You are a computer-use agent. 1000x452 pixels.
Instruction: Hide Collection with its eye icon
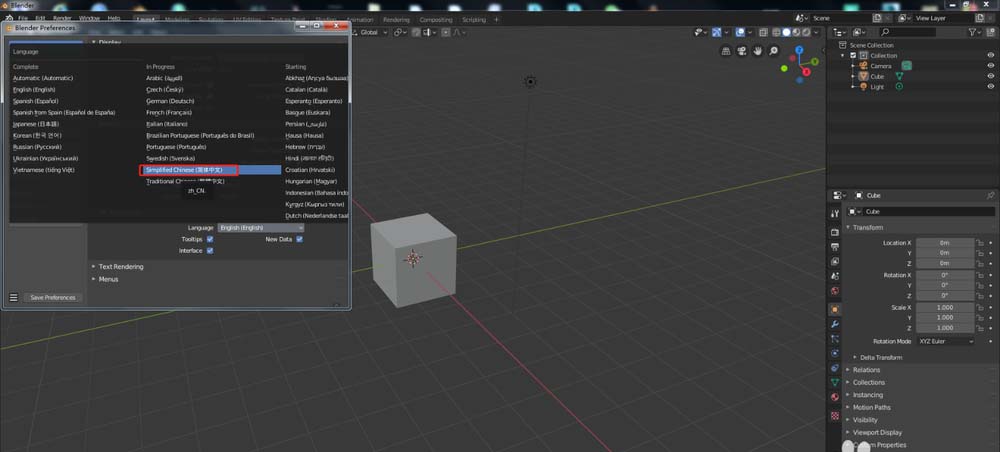point(991,55)
